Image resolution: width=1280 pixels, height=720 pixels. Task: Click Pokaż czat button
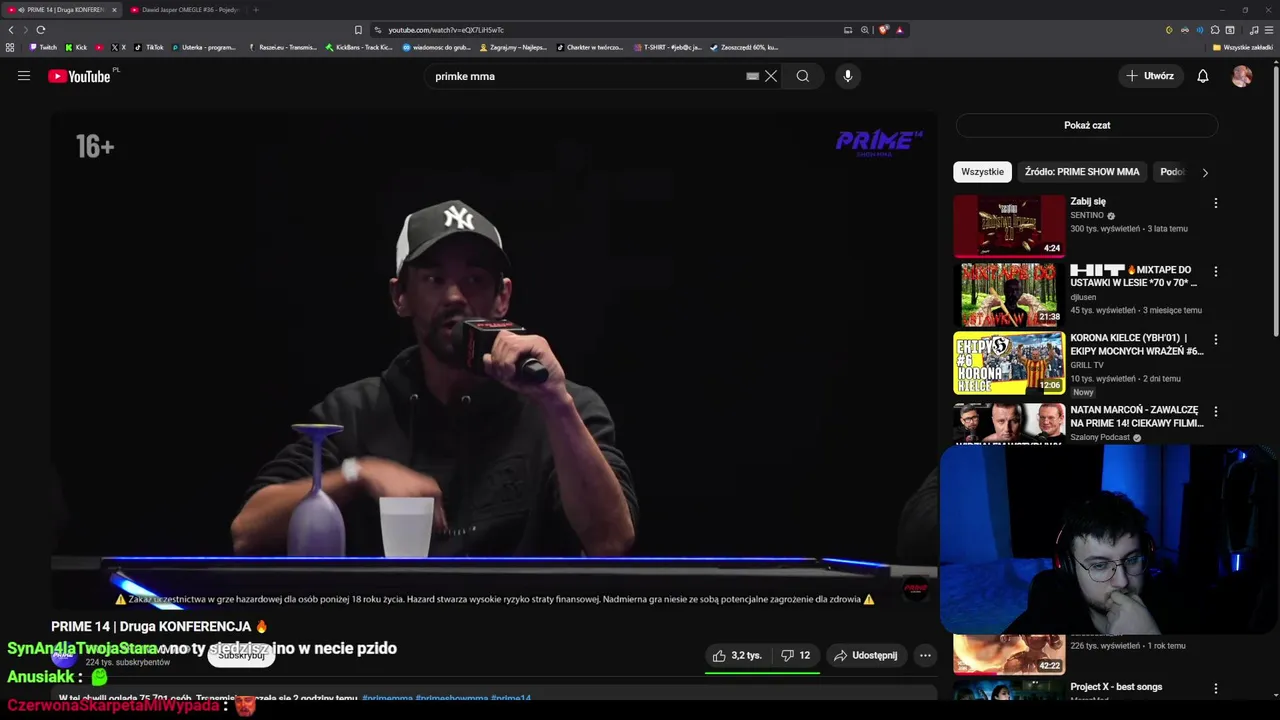pos(1087,125)
